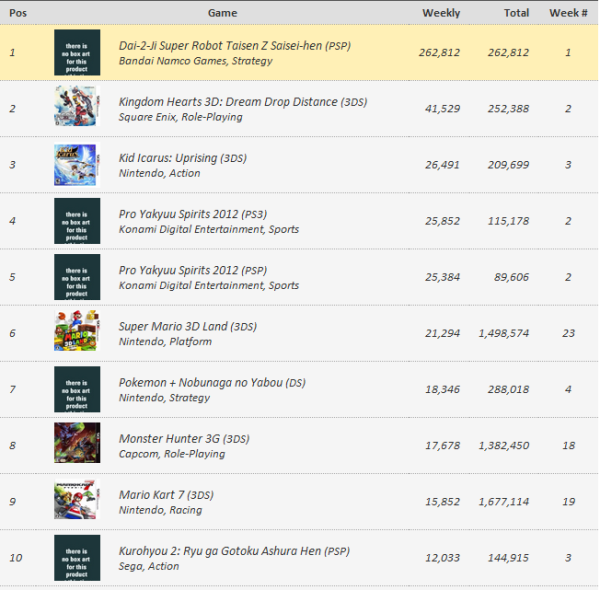Click Kingdom Hearts 3D box art thumbnail
The width and height of the screenshot is (600, 590).
coord(77,108)
